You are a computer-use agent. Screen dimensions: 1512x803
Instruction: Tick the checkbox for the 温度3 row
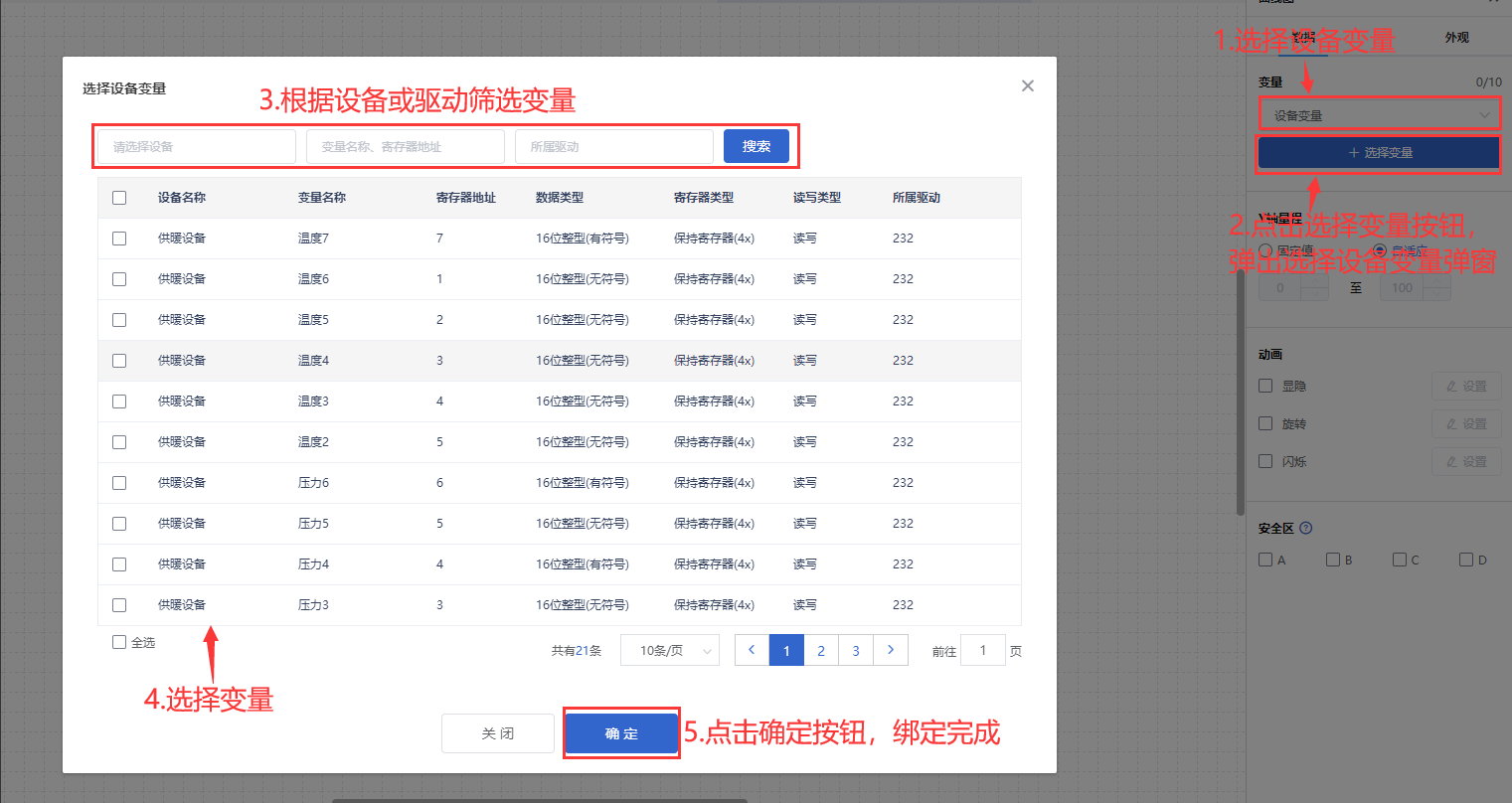119,401
